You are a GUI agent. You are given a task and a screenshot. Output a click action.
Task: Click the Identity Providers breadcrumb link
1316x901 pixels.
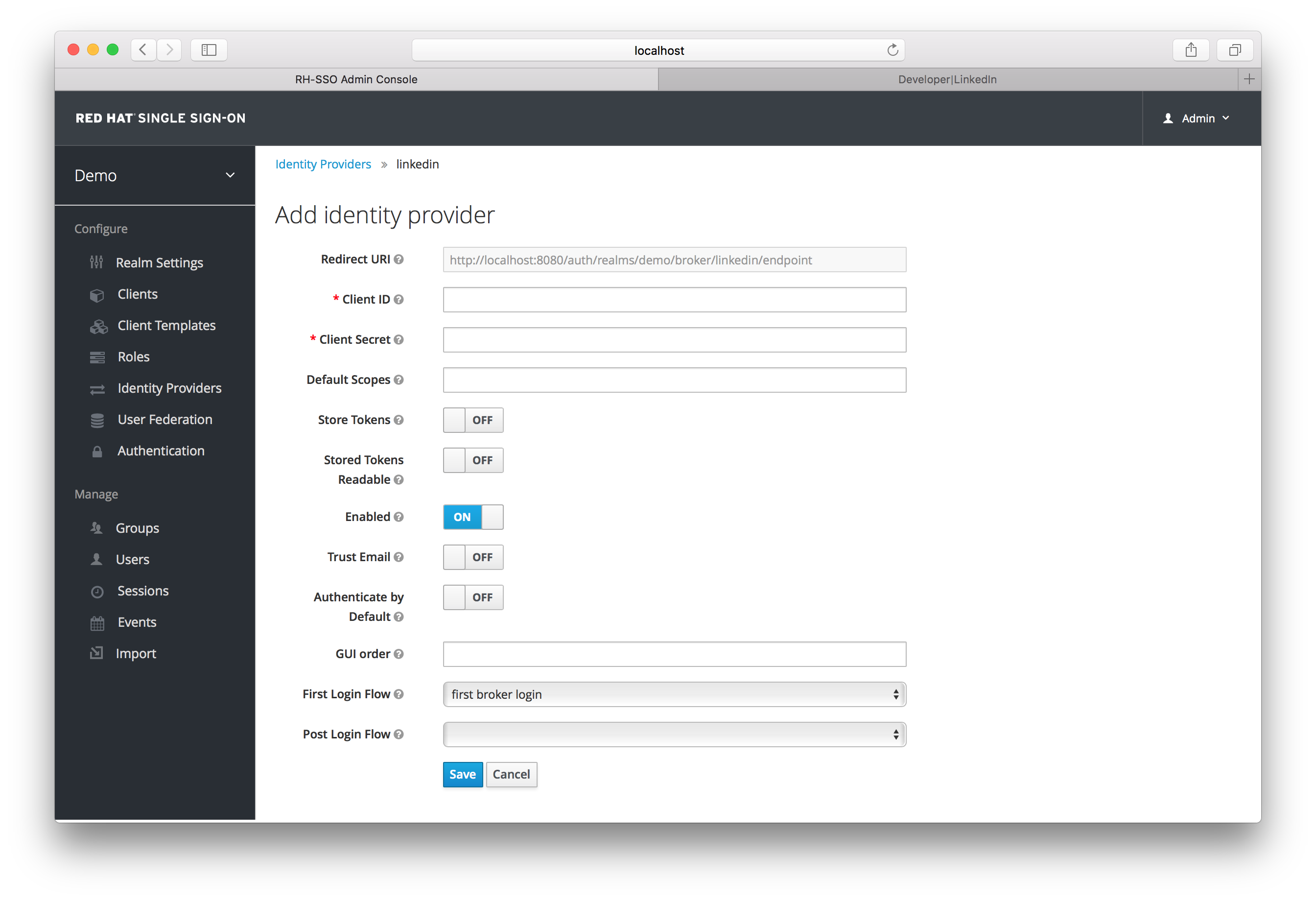pyautogui.click(x=324, y=164)
